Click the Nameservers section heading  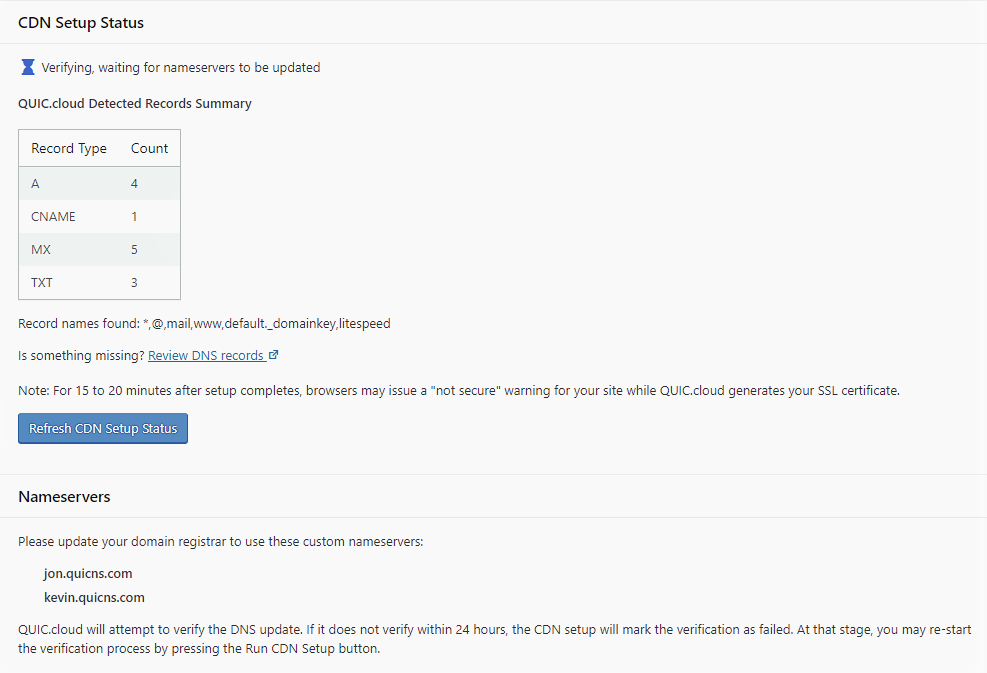coord(64,497)
